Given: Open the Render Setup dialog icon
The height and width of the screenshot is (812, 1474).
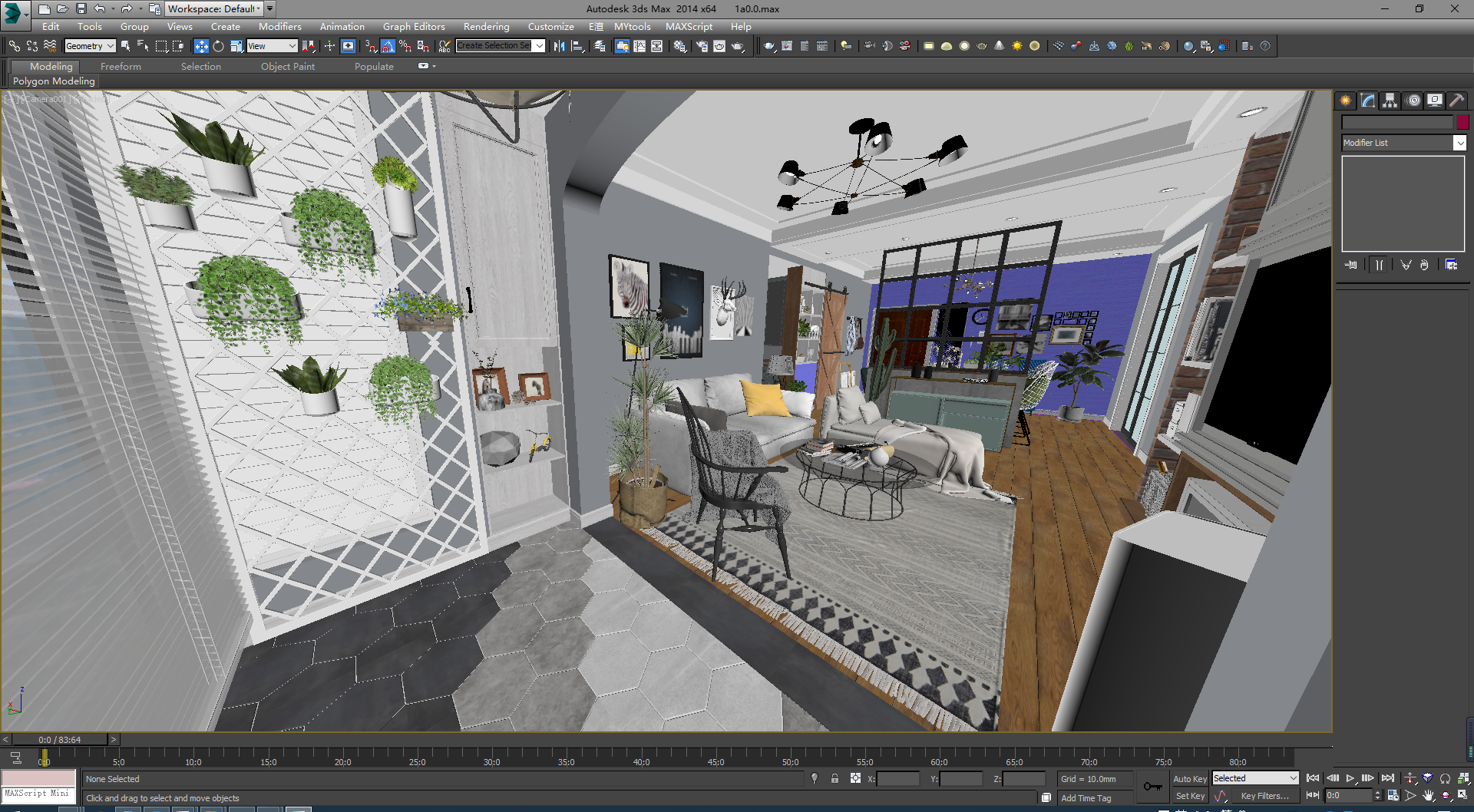Looking at the screenshot, I should (702, 46).
